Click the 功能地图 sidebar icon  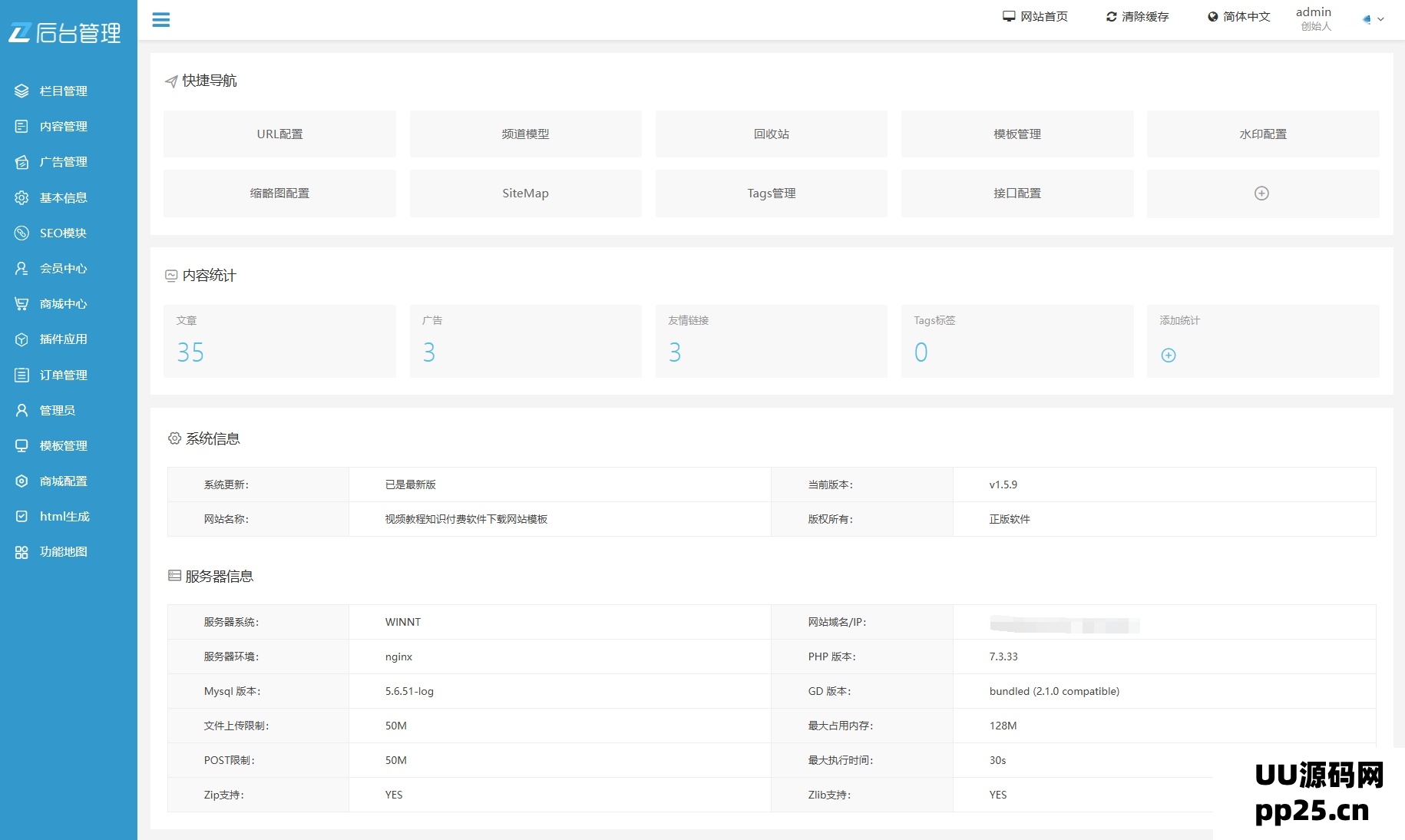(21, 552)
